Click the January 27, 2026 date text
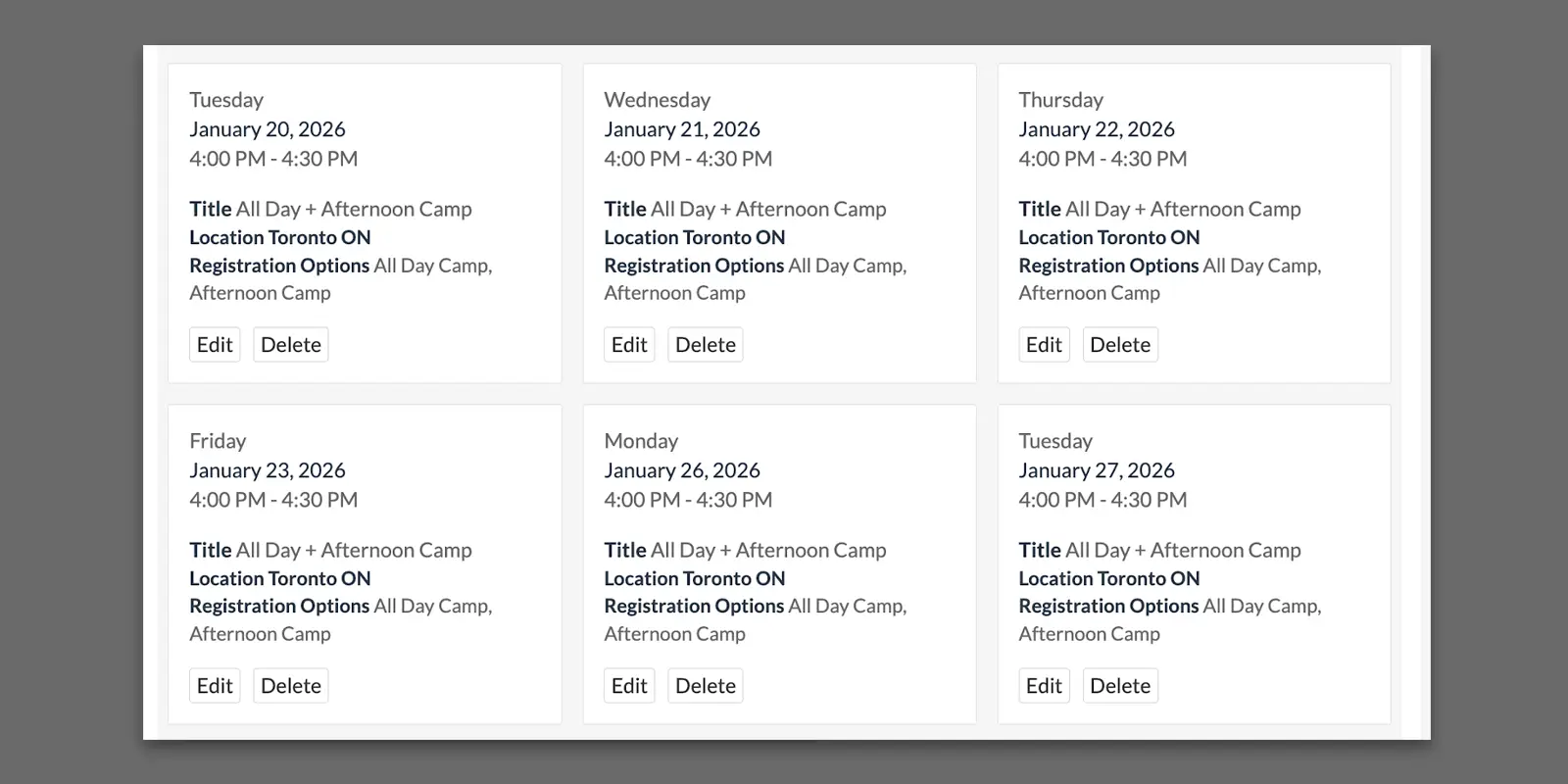 pyautogui.click(x=1097, y=470)
